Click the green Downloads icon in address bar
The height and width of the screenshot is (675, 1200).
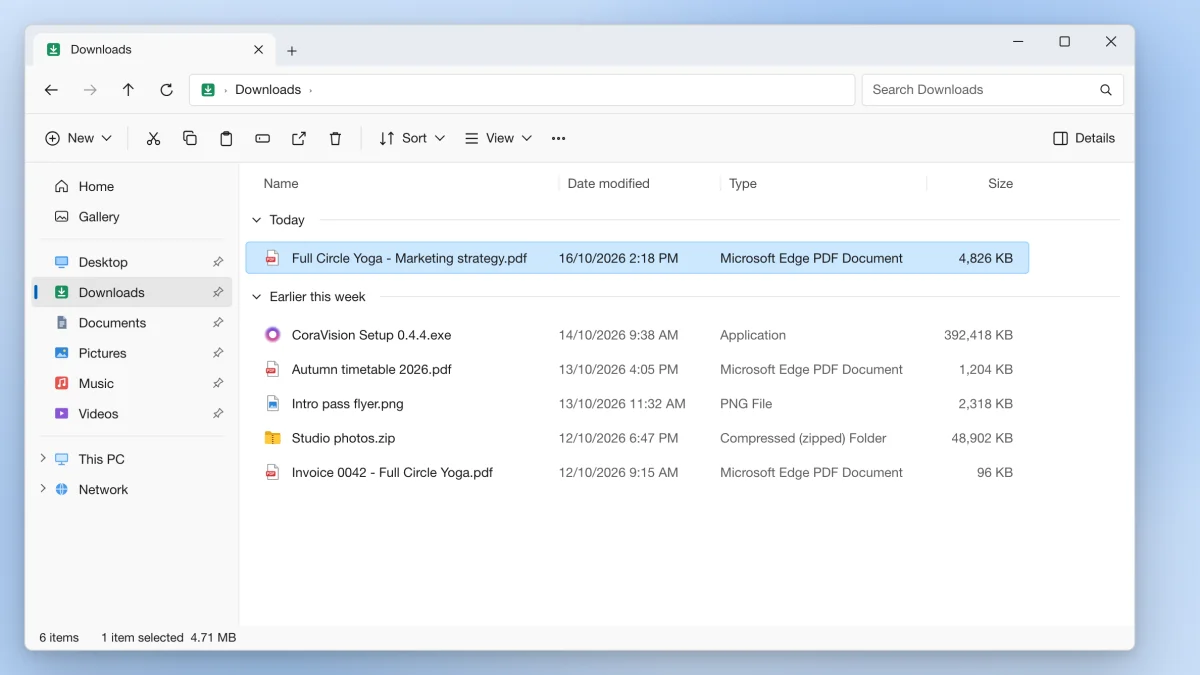[208, 90]
